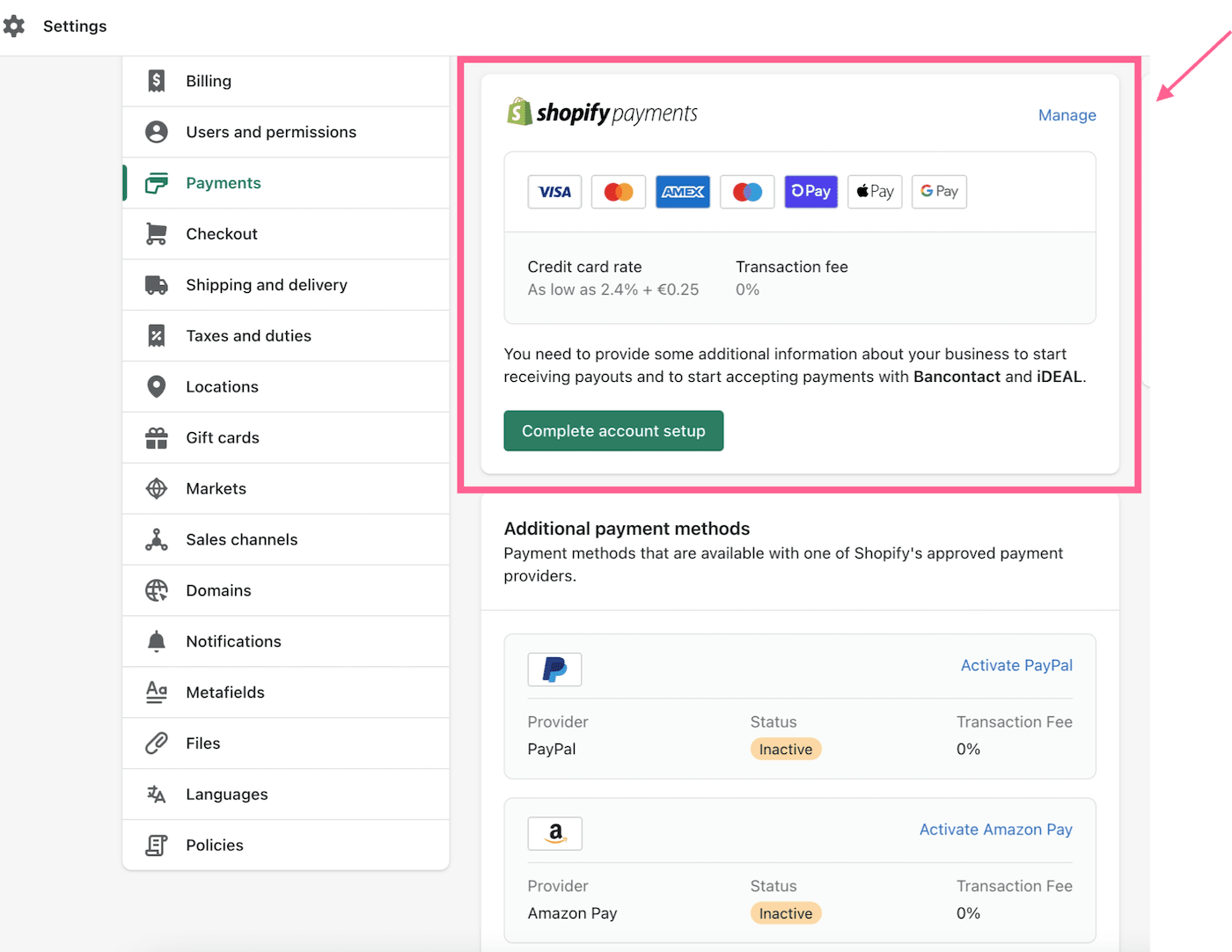This screenshot has height=952, width=1232.
Task: Click the PayPal provider logo
Action: [554, 670]
